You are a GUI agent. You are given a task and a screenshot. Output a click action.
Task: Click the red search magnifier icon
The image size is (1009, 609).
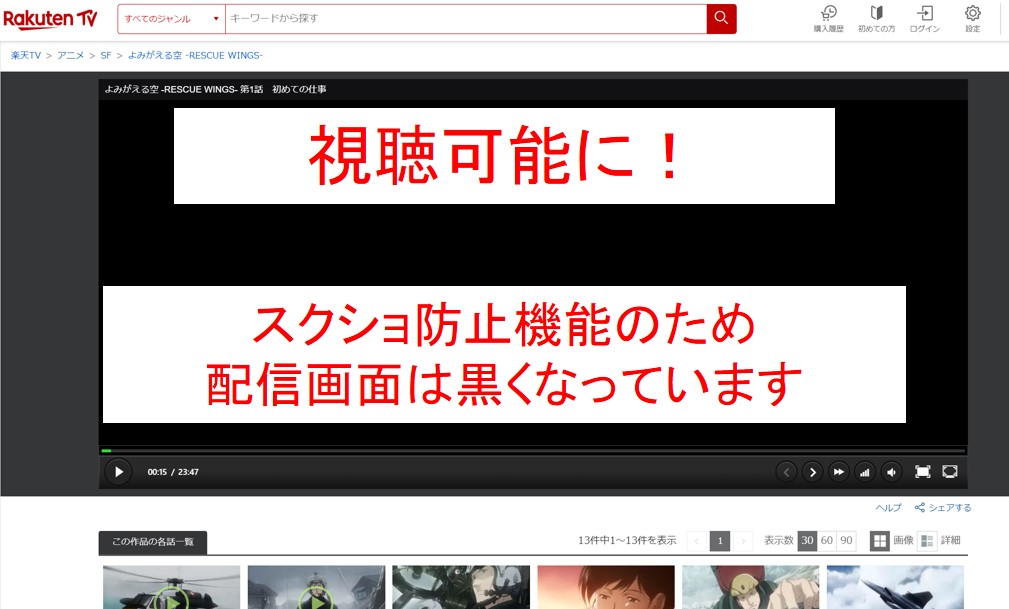click(x=721, y=18)
